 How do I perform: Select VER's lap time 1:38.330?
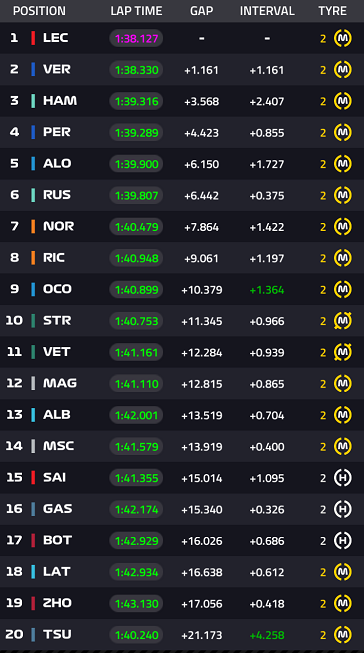[136, 70]
